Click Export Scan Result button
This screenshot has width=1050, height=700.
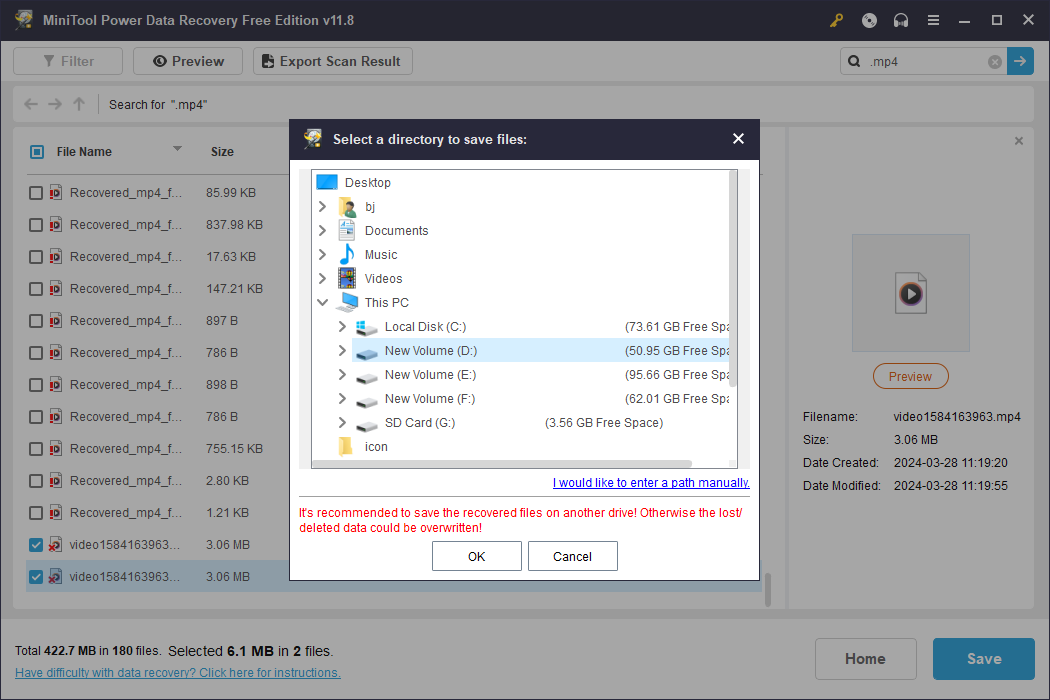333,61
